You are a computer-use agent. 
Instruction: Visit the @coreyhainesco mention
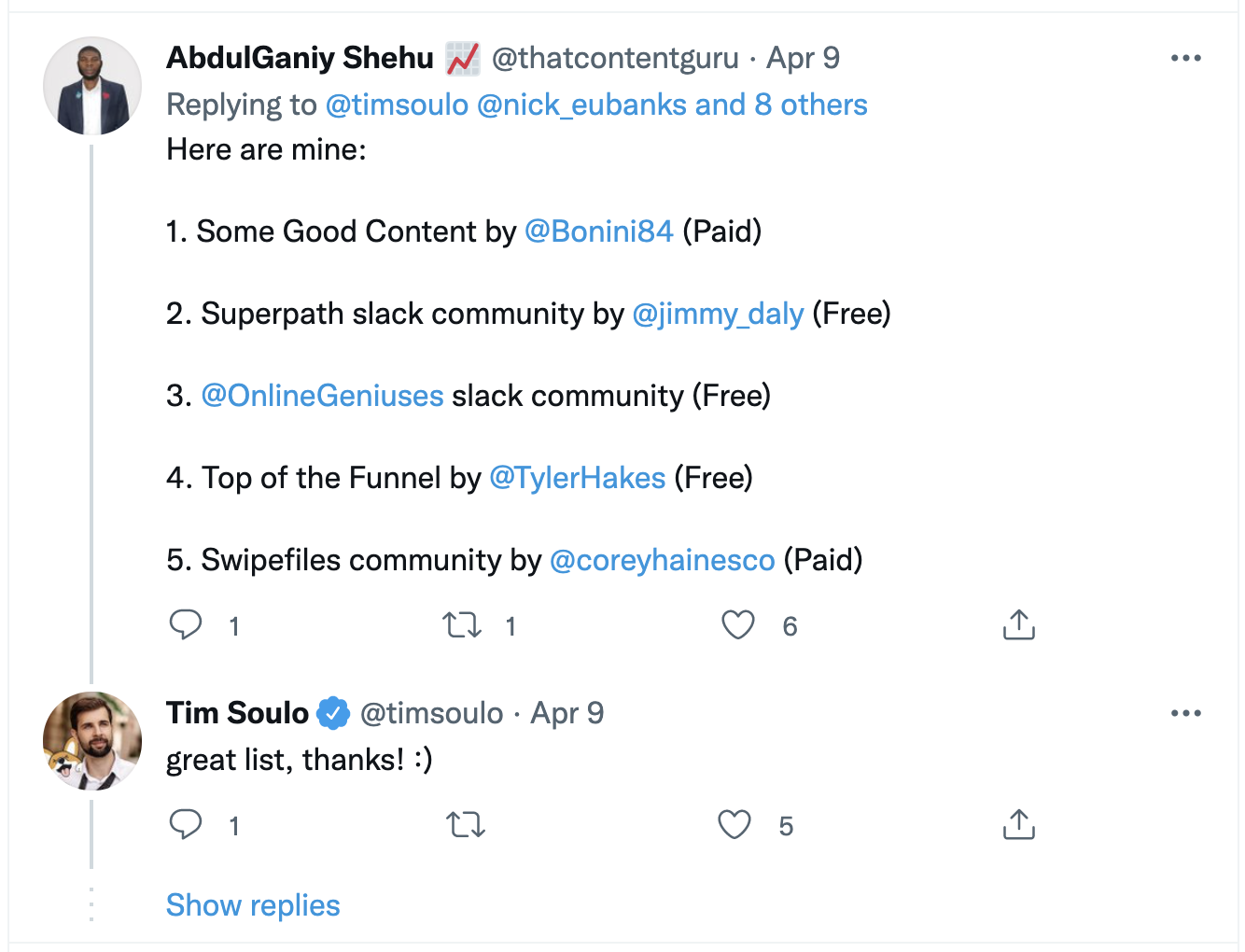click(x=662, y=560)
